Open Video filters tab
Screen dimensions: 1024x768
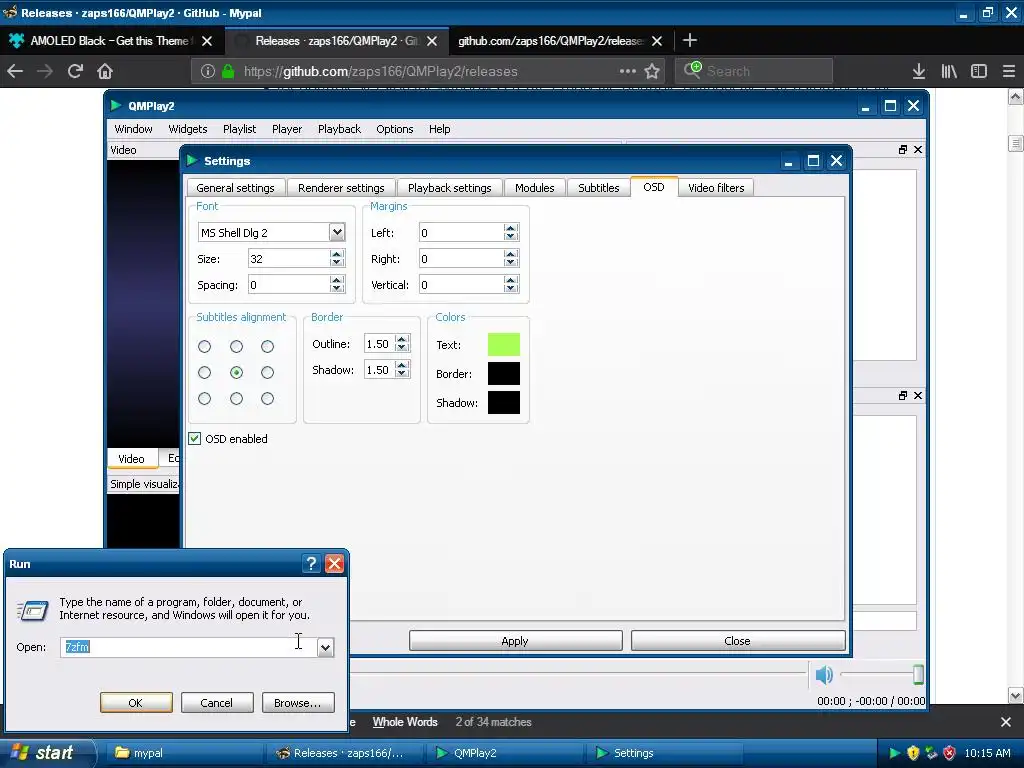pyautogui.click(x=716, y=187)
